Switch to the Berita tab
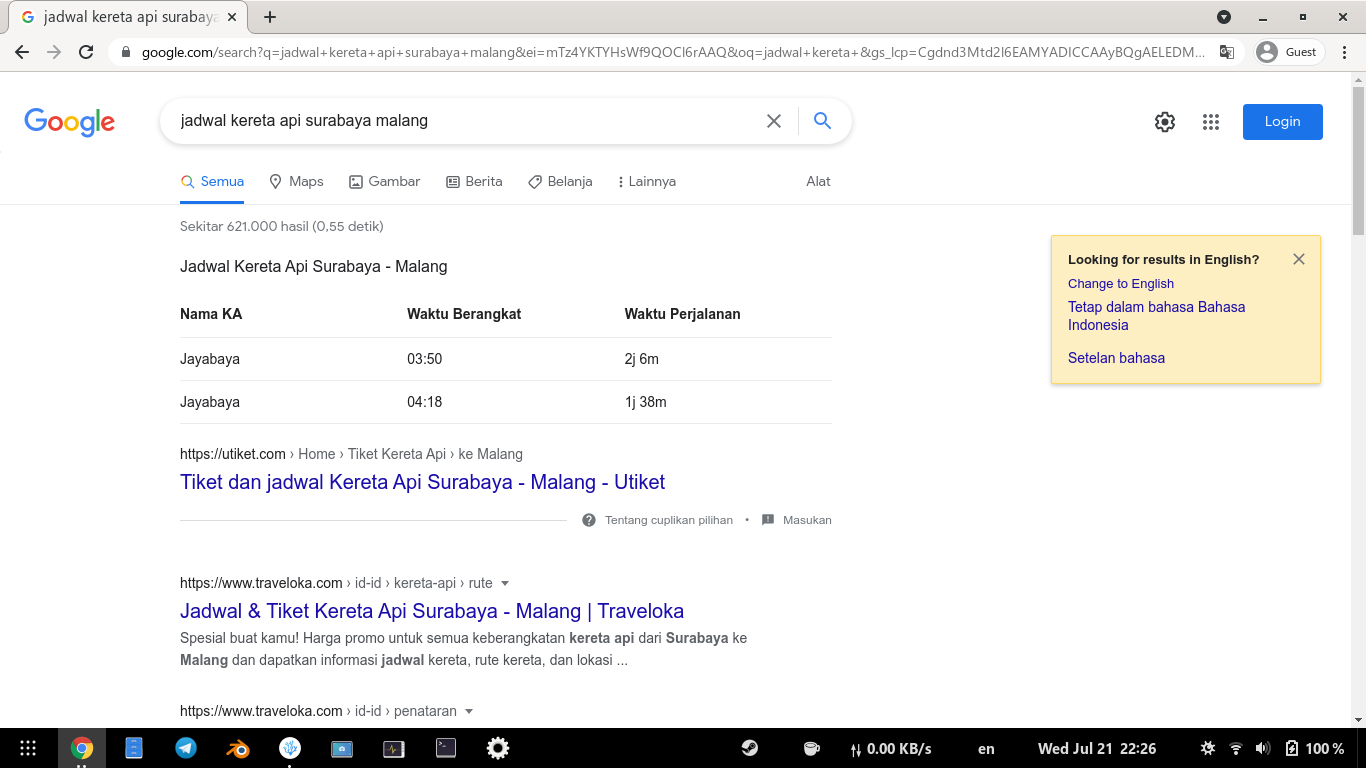Viewport: 1366px width, 768px height. pyautogui.click(x=474, y=181)
